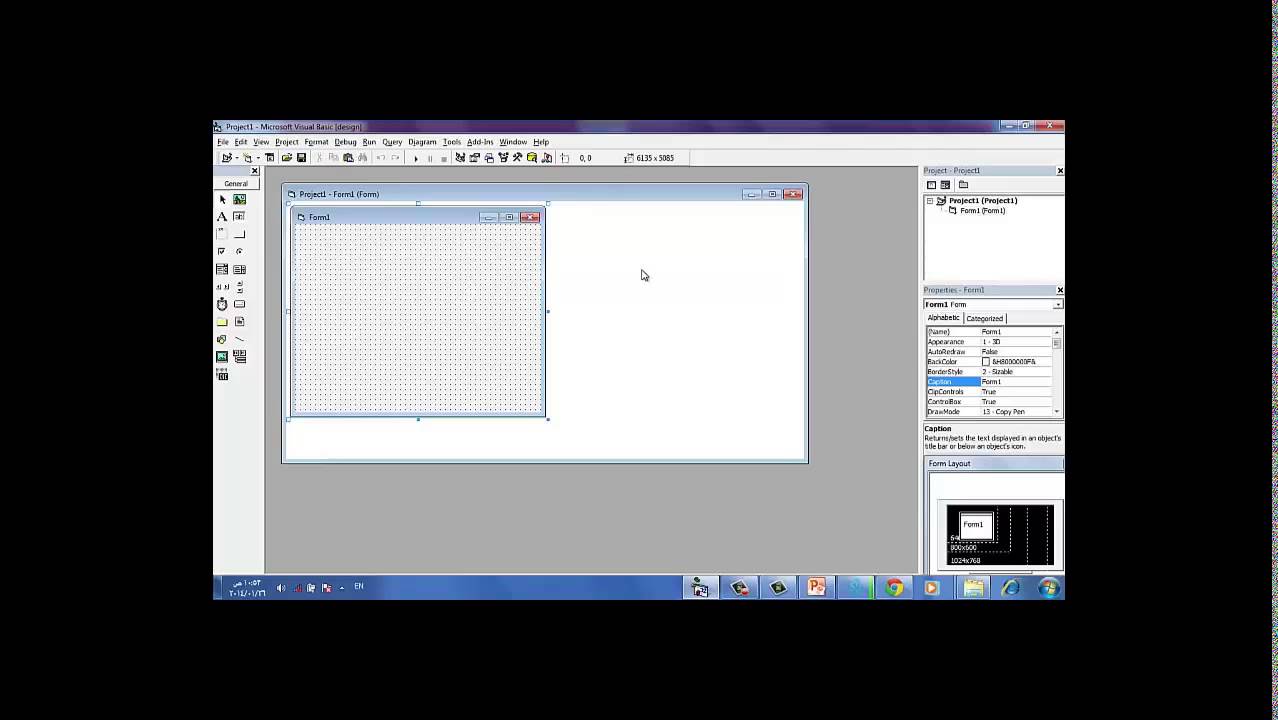Click the Form Layout Window toolbar icon

(489, 158)
